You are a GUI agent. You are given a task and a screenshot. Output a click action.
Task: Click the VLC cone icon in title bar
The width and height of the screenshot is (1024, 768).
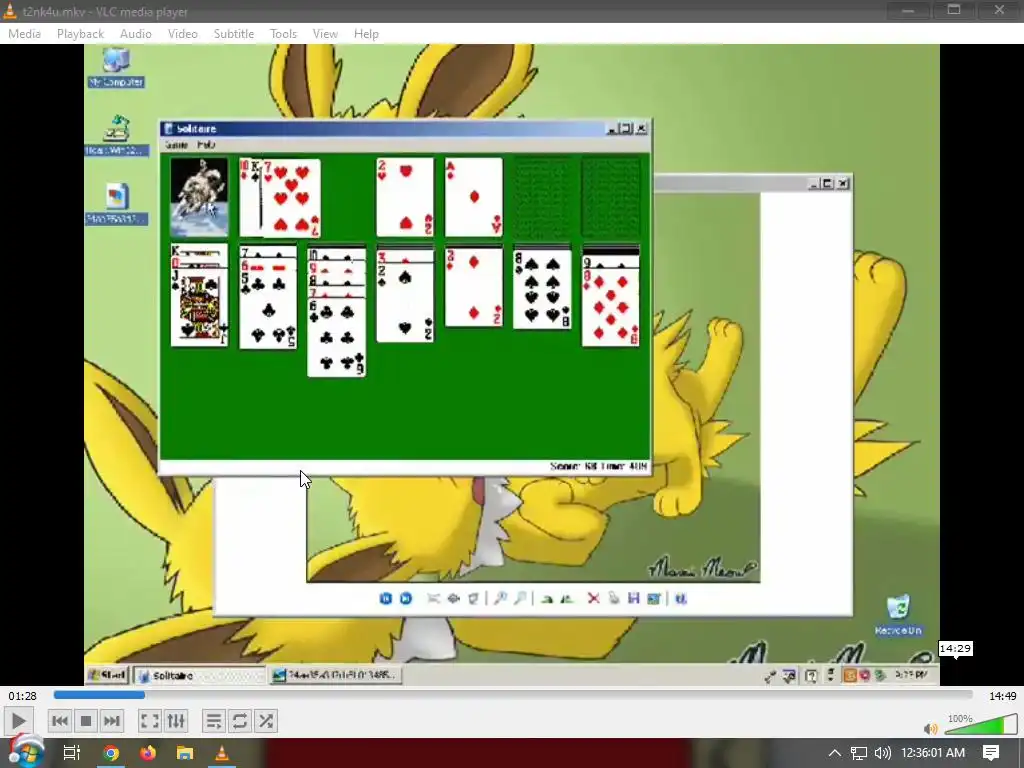[x=10, y=11]
